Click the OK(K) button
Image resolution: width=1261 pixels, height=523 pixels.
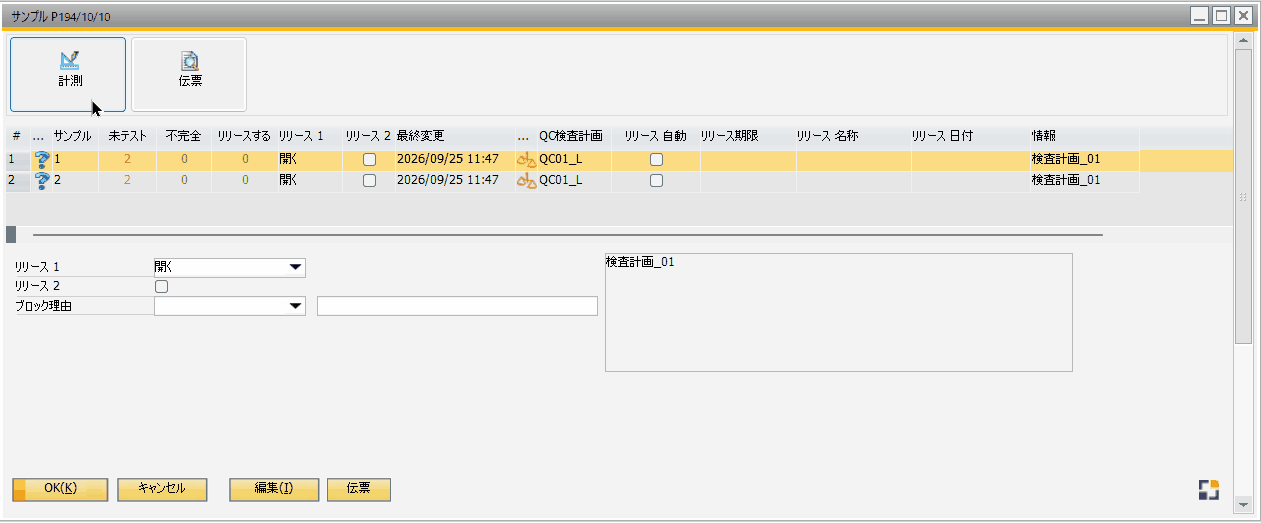tap(59, 489)
